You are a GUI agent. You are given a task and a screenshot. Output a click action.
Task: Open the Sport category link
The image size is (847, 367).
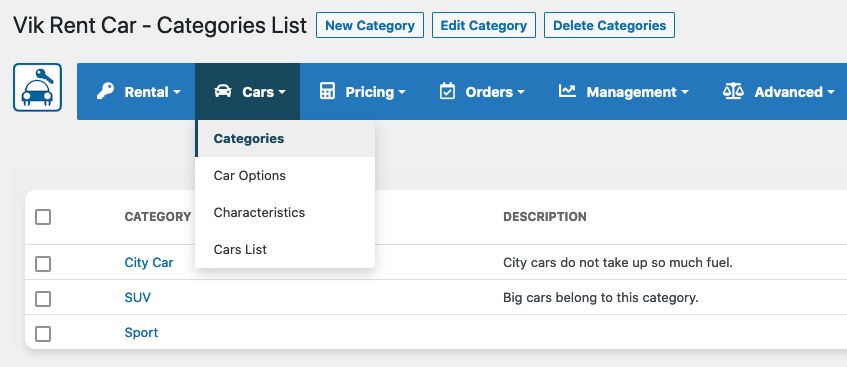142,332
